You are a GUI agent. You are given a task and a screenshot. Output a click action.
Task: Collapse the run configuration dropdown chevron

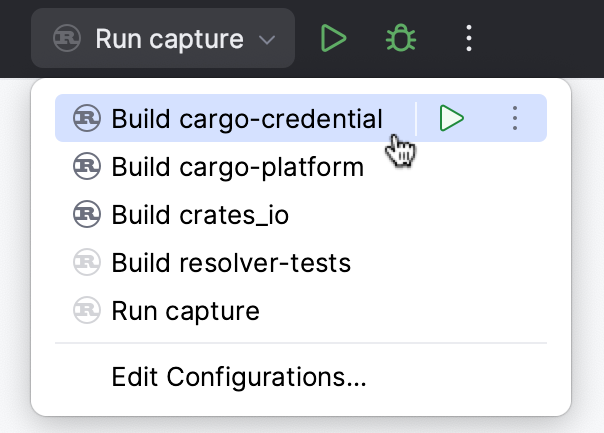pos(267,40)
